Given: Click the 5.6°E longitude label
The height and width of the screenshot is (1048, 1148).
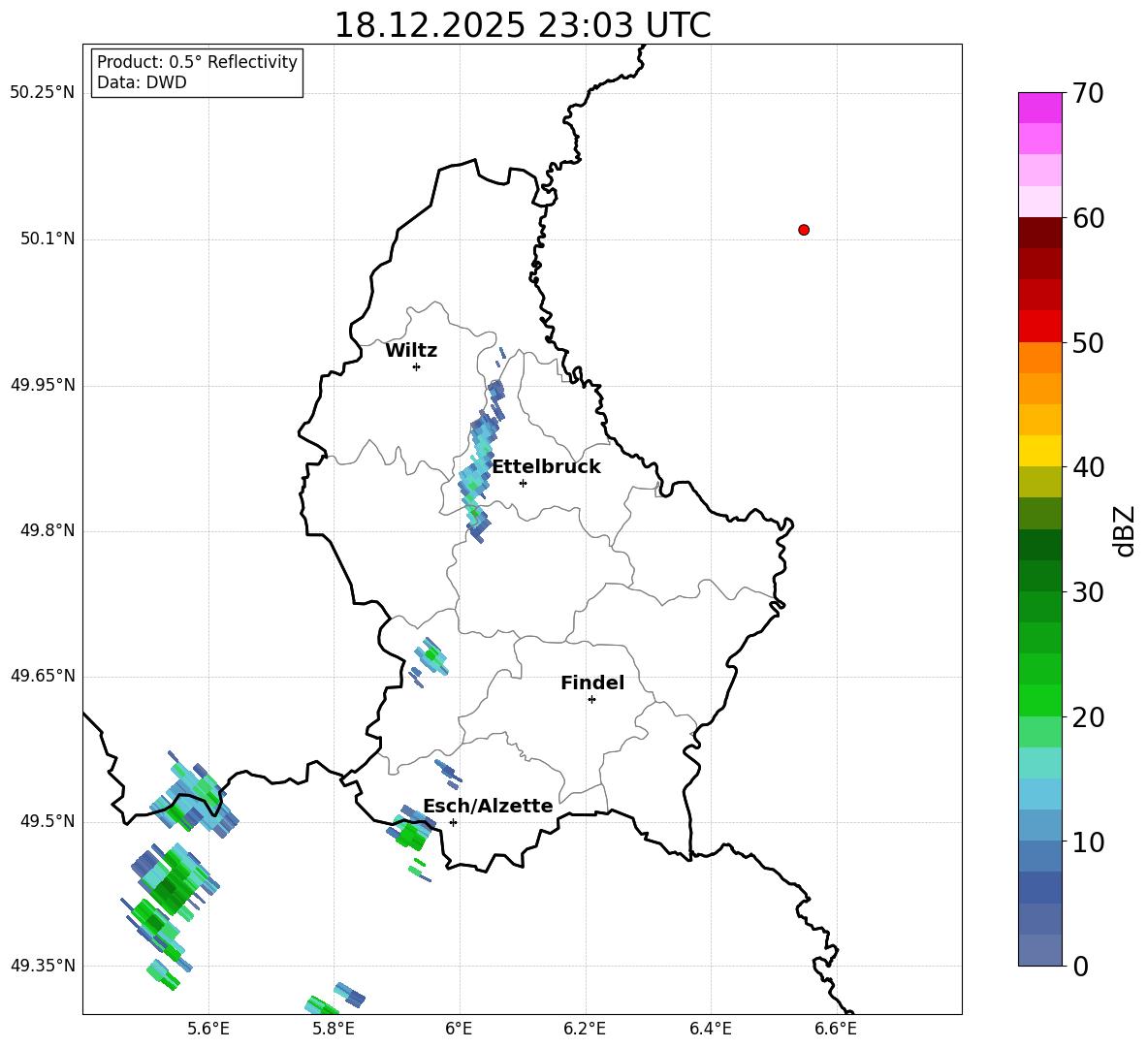Looking at the screenshot, I should point(208,1029).
